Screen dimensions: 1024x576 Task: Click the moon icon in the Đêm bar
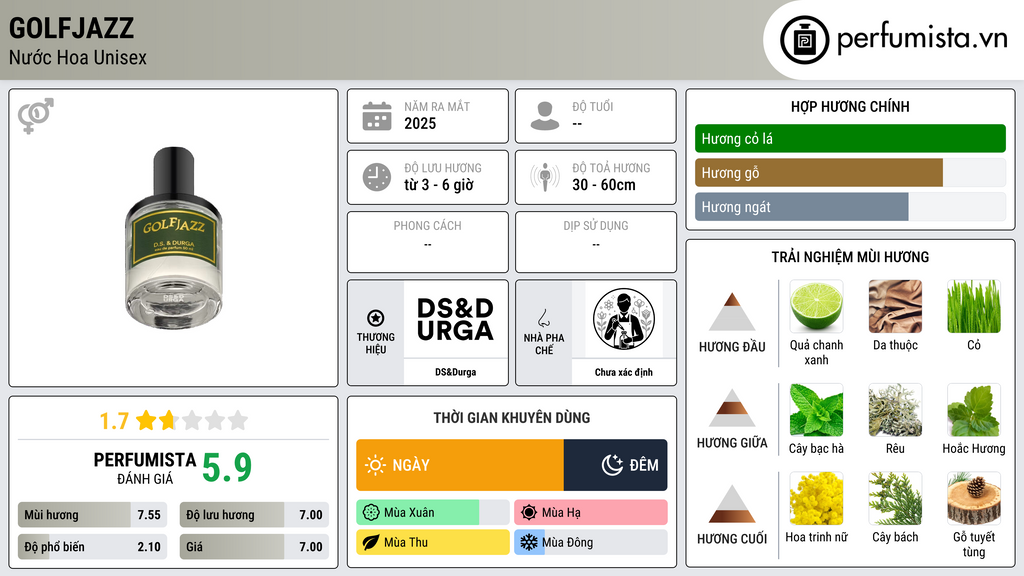pos(612,465)
